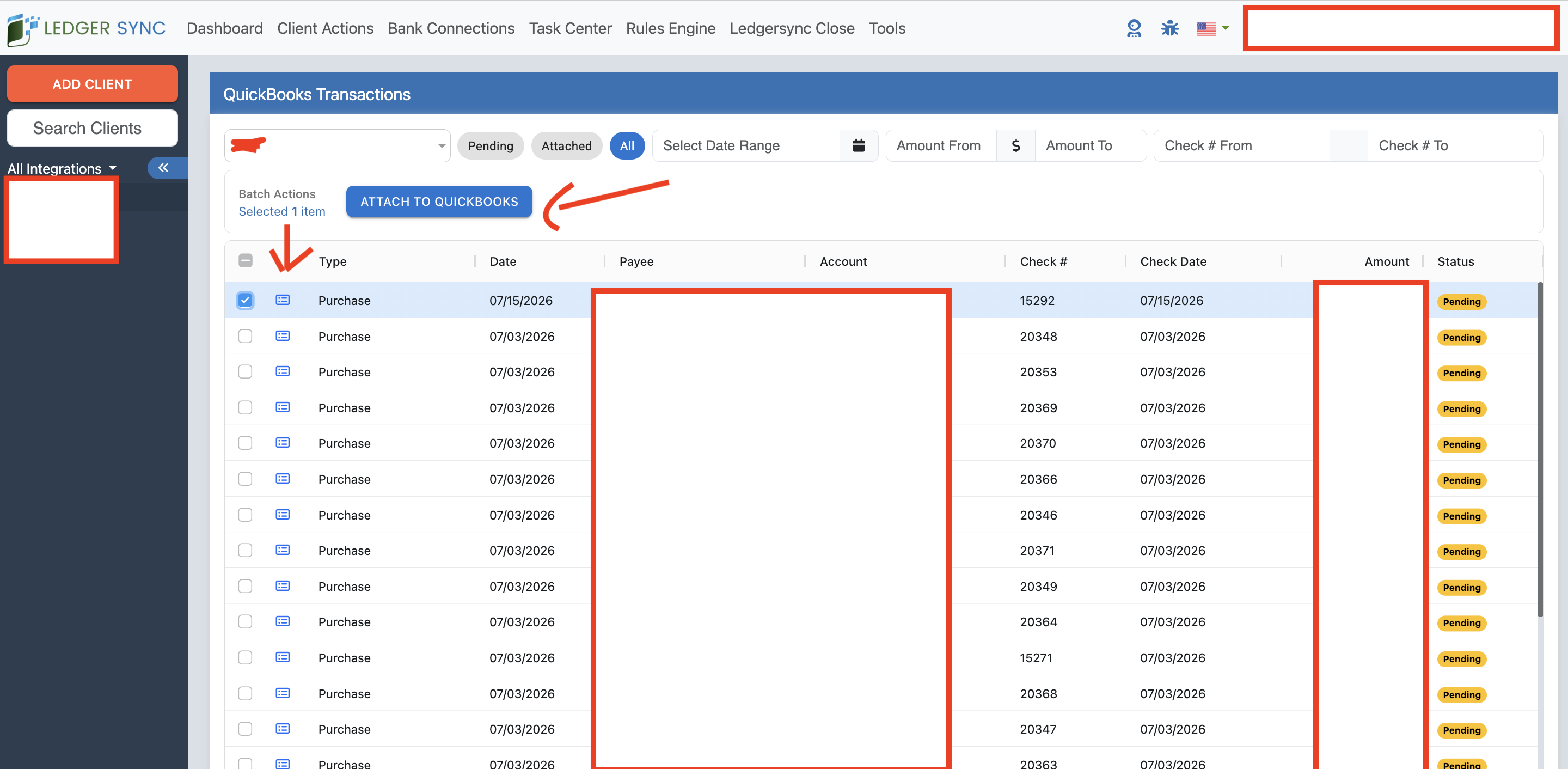Image resolution: width=1568 pixels, height=769 pixels.
Task: Open details icon for check 20366 row
Action: (x=283, y=479)
